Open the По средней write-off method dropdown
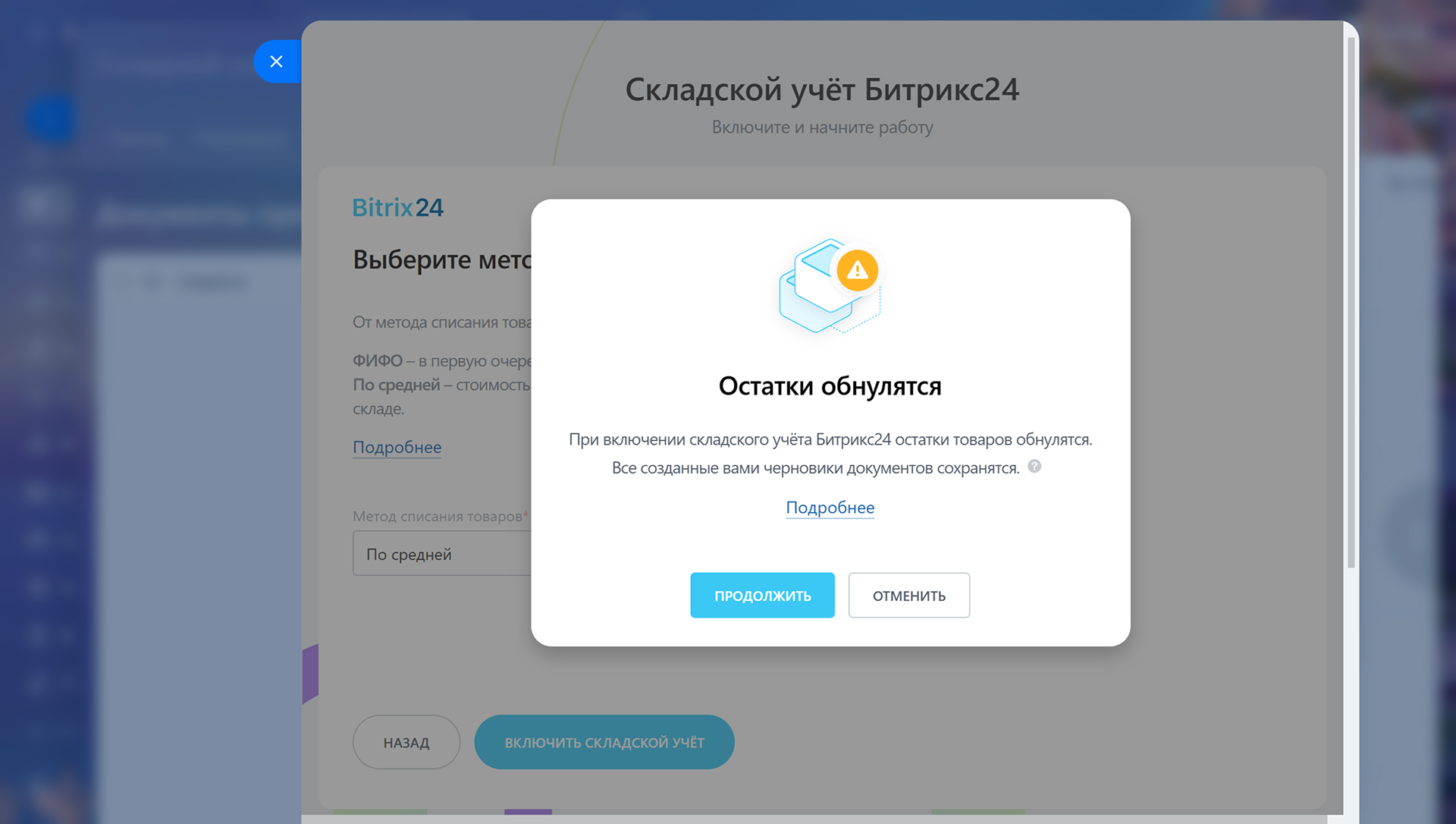The width and height of the screenshot is (1456, 824). [x=442, y=553]
